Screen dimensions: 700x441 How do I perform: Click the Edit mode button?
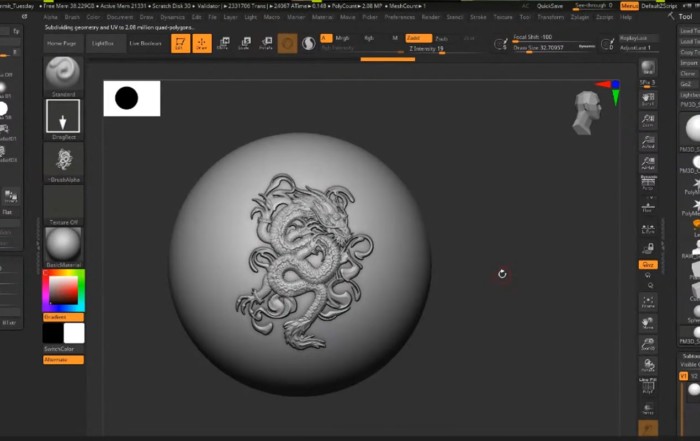click(180, 43)
